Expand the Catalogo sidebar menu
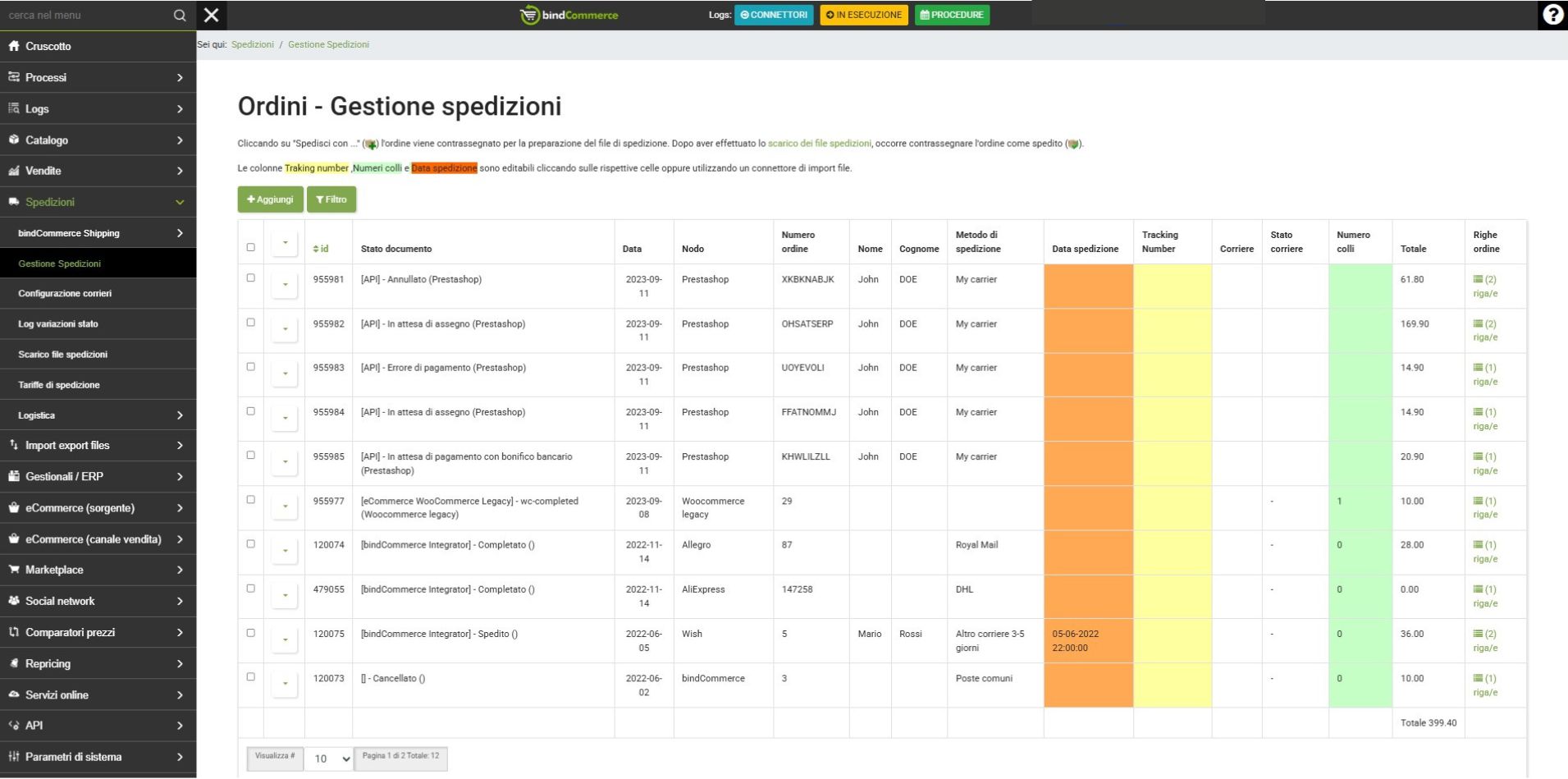The image size is (1568, 779). (x=98, y=140)
